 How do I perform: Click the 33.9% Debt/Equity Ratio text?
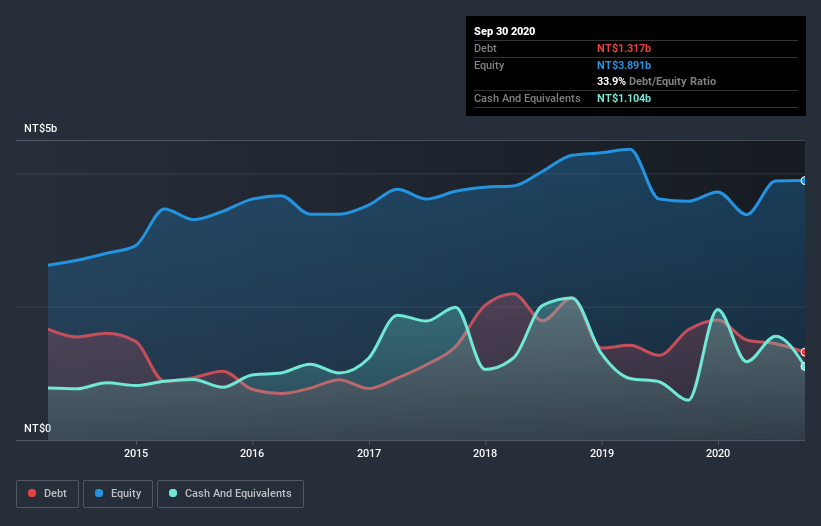(x=656, y=82)
